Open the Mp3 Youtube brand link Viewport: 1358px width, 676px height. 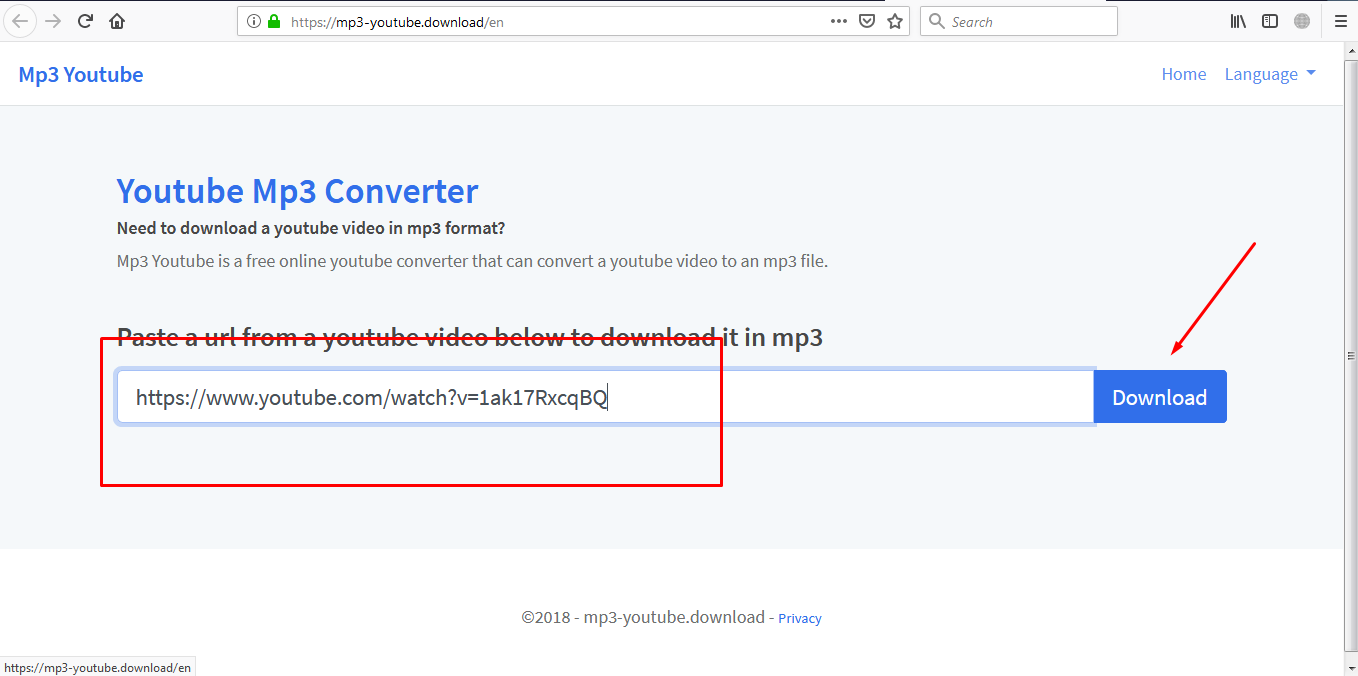point(81,75)
